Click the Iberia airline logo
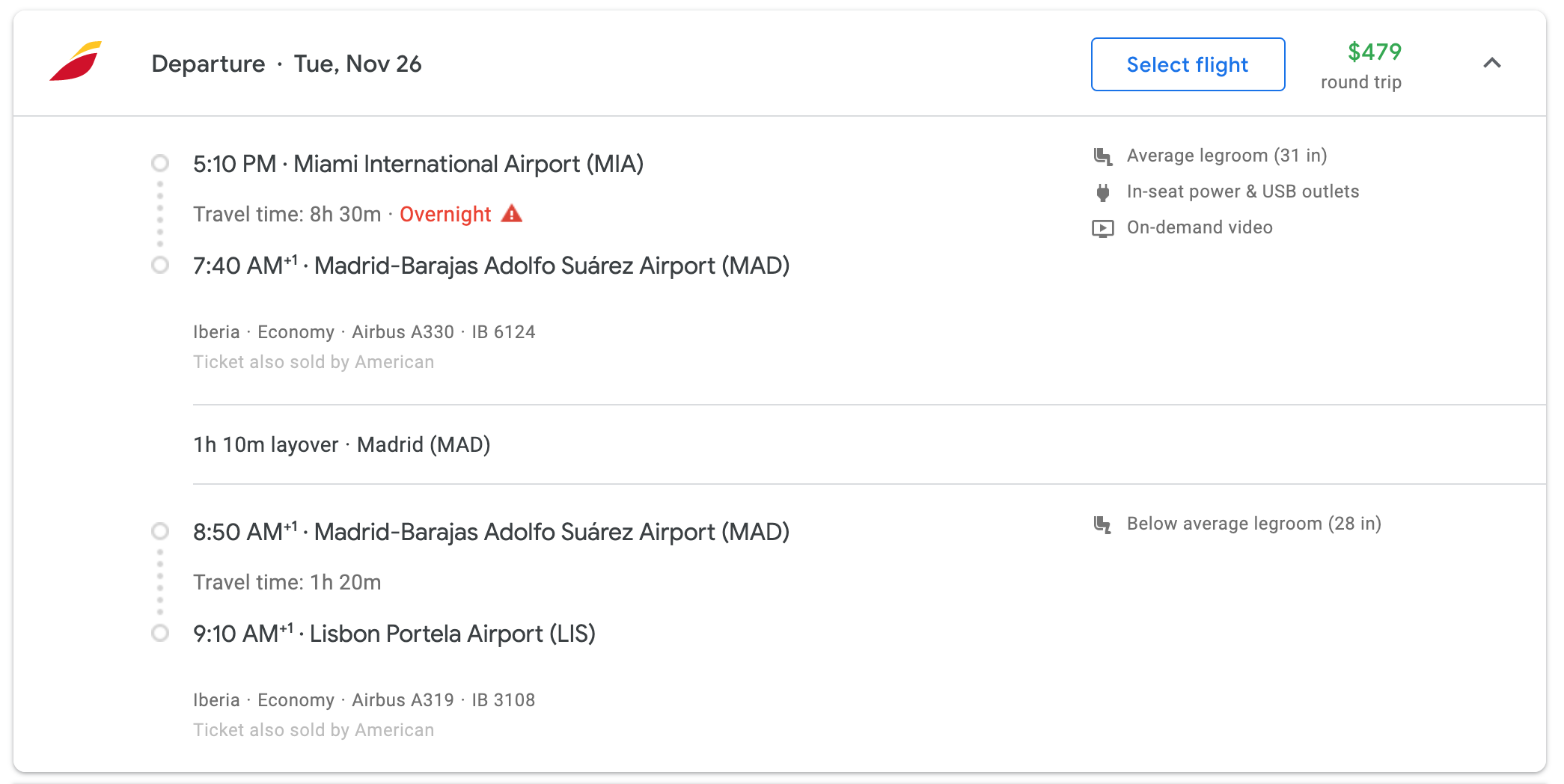The width and height of the screenshot is (1564, 784). (76, 61)
